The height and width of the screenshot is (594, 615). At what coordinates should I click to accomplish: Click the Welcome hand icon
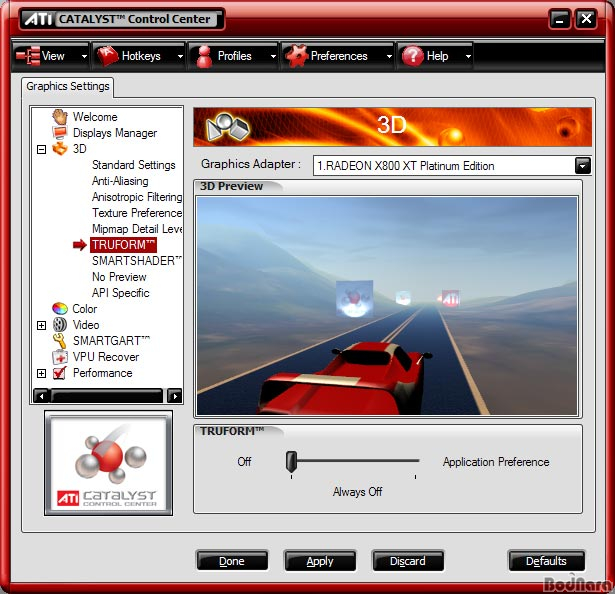click(x=60, y=117)
